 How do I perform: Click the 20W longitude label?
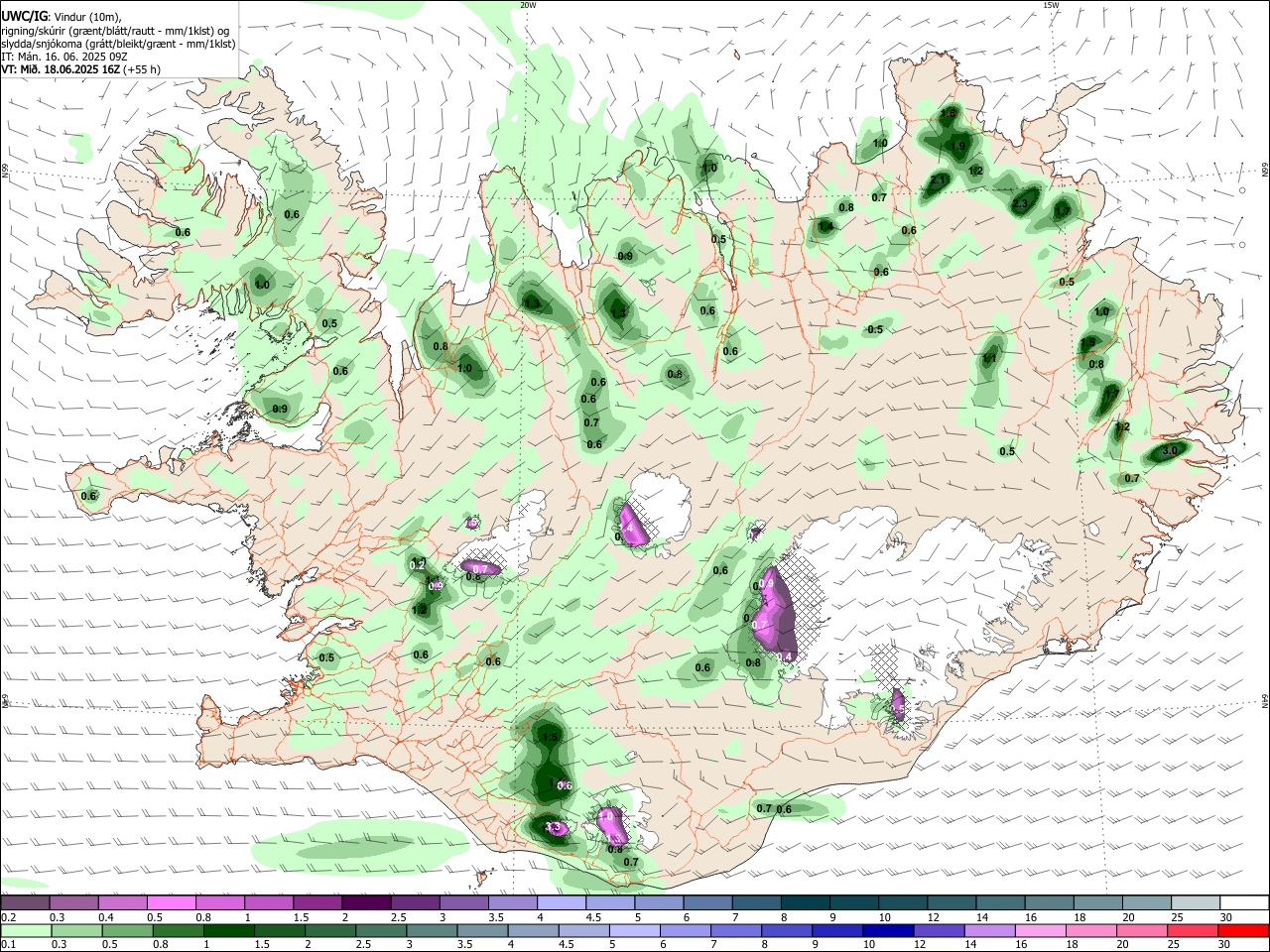pyautogui.click(x=528, y=5)
